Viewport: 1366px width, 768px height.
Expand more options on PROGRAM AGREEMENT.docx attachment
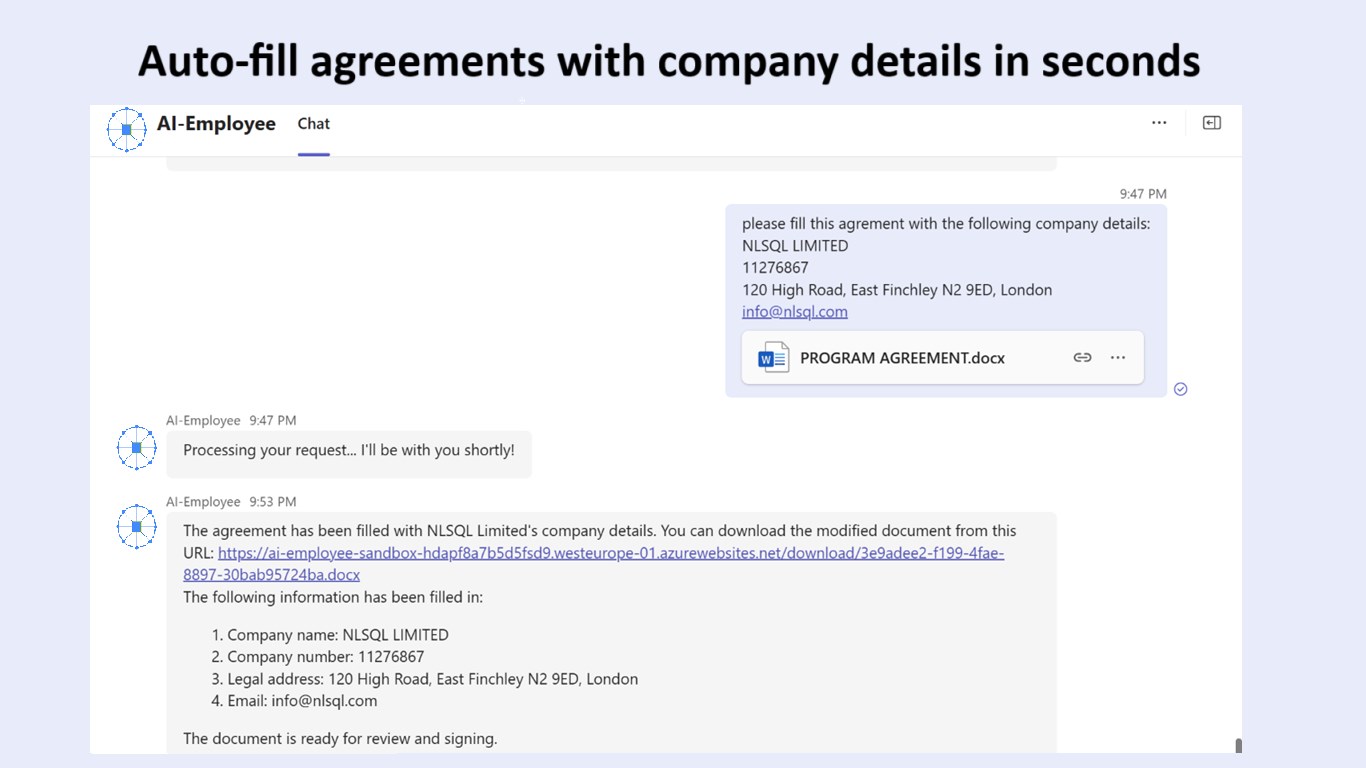pos(1118,358)
